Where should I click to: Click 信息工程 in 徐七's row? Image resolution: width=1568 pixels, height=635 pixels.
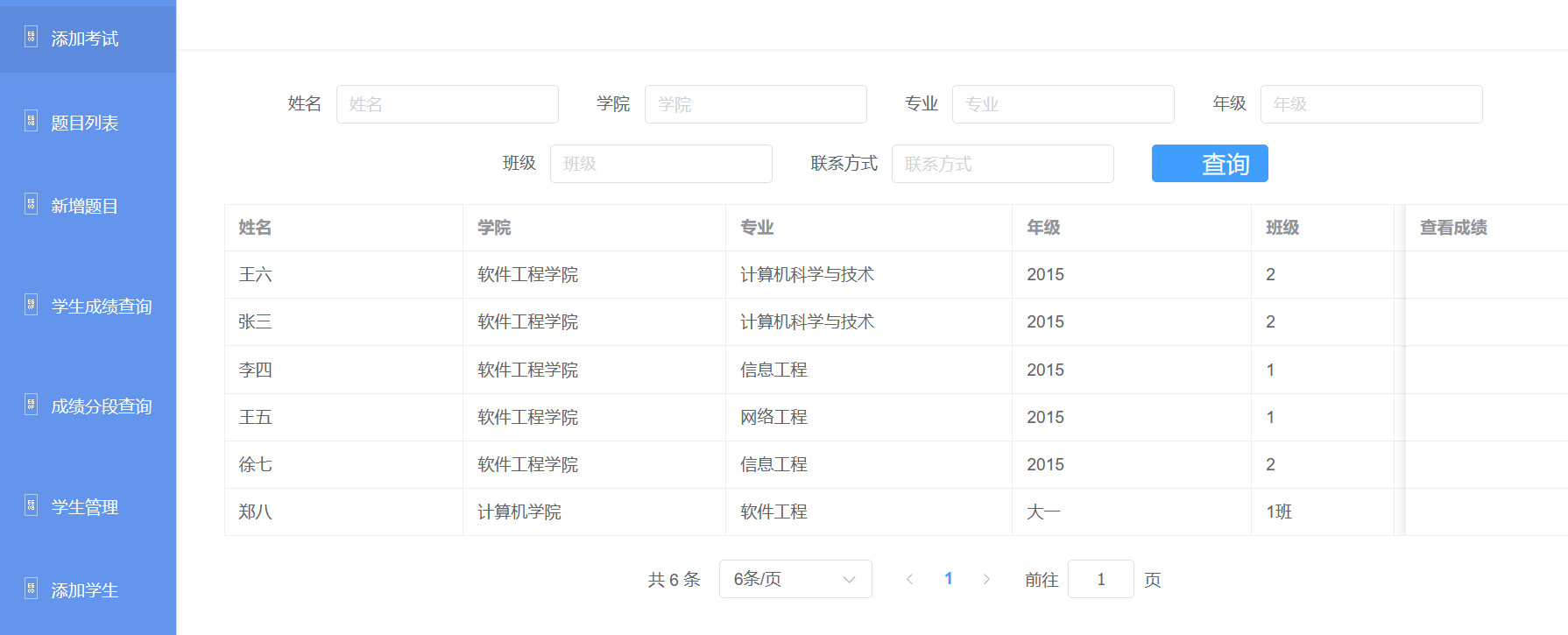click(x=773, y=465)
